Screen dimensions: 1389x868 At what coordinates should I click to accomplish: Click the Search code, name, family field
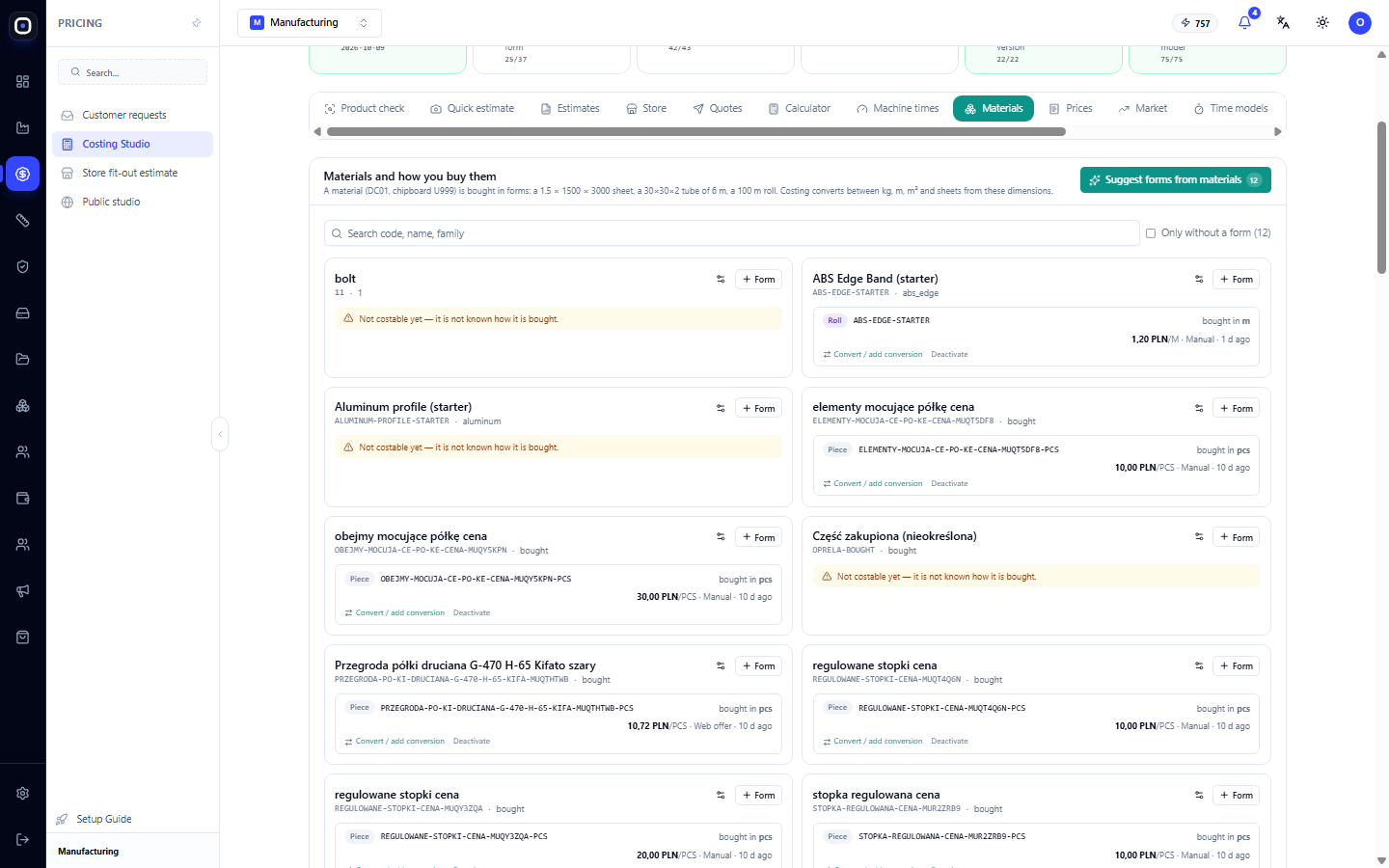click(x=732, y=233)
